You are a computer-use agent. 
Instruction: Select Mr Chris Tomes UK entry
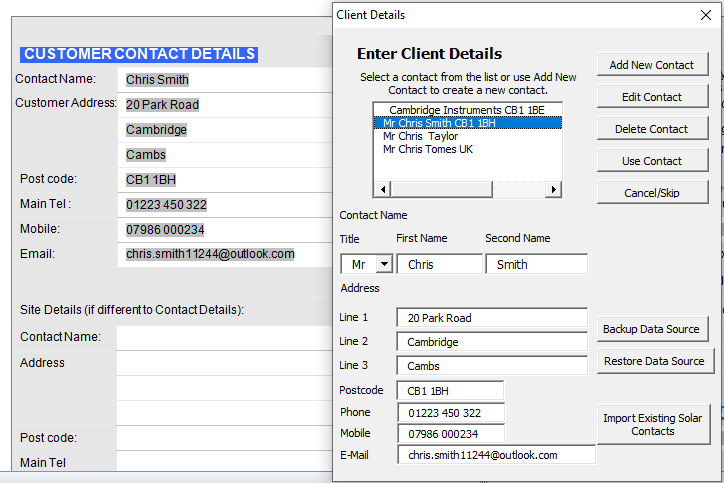(427, 149)
